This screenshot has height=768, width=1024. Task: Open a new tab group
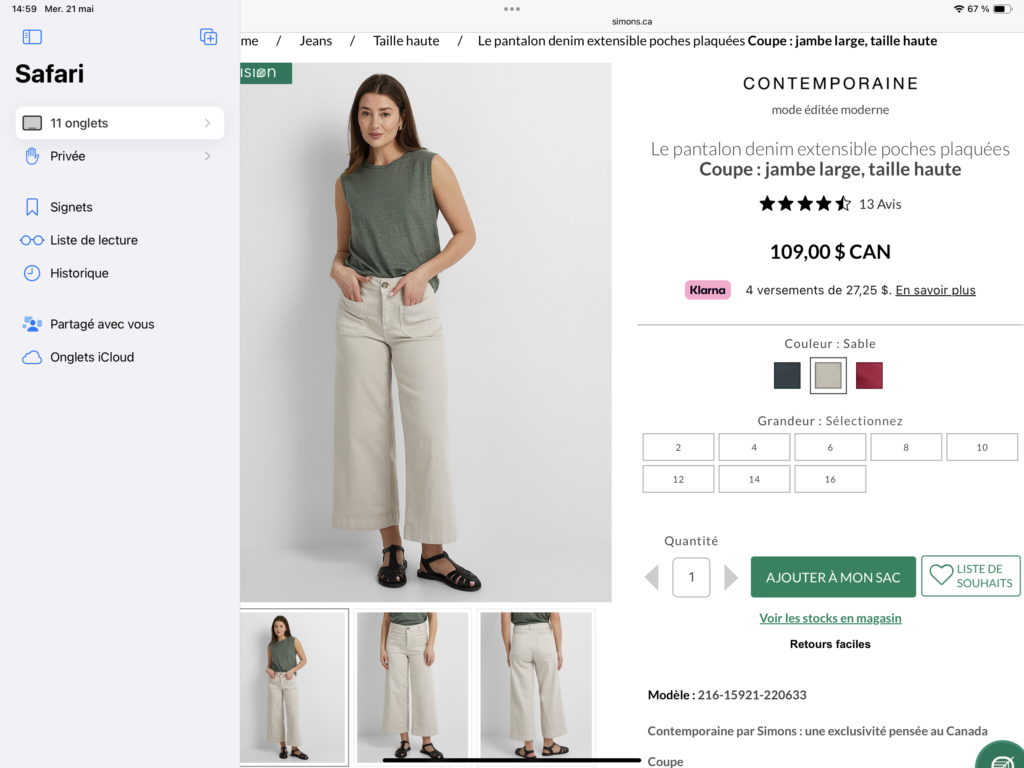pos(208,37)
